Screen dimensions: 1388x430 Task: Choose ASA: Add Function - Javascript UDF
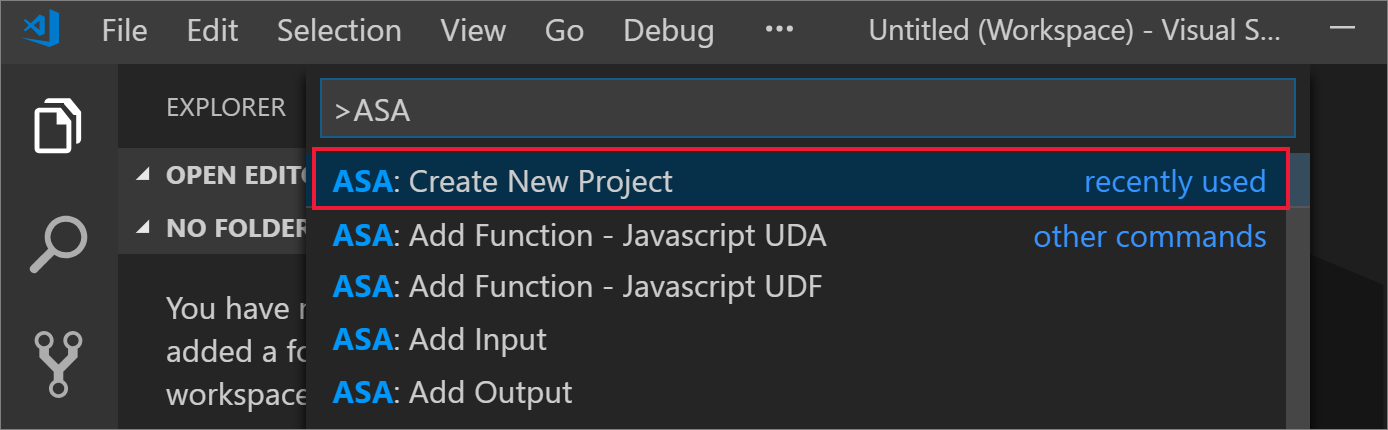point(578,288)
